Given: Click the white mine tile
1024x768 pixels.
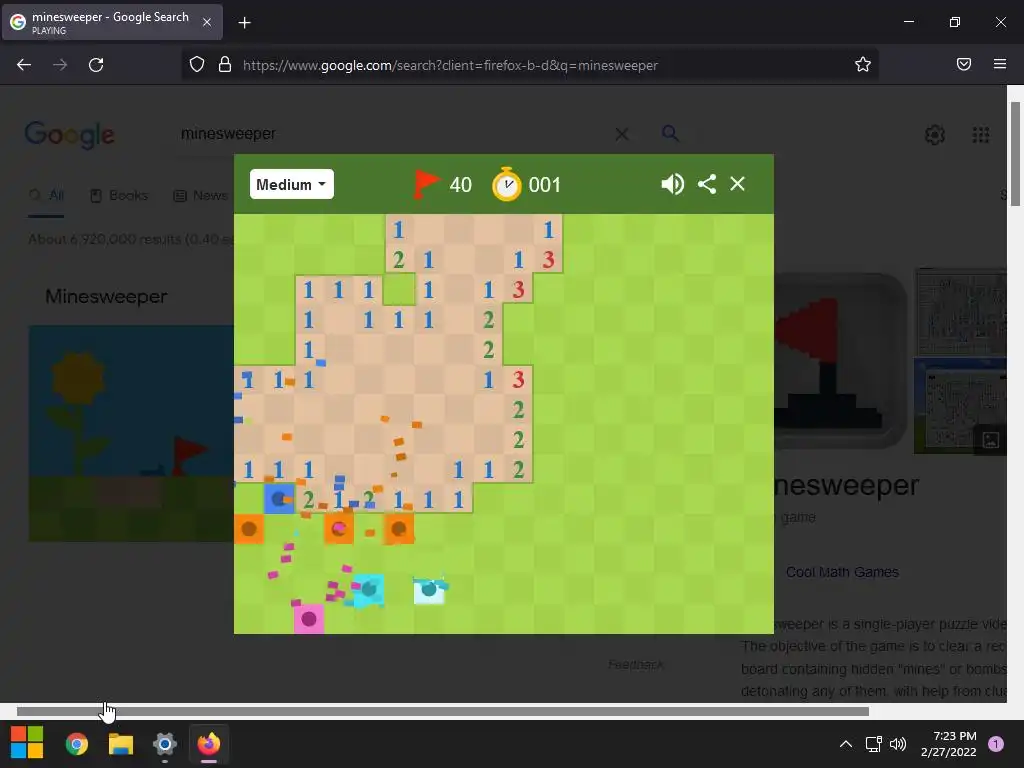Looking at the screenshot, I should (429, 590).
